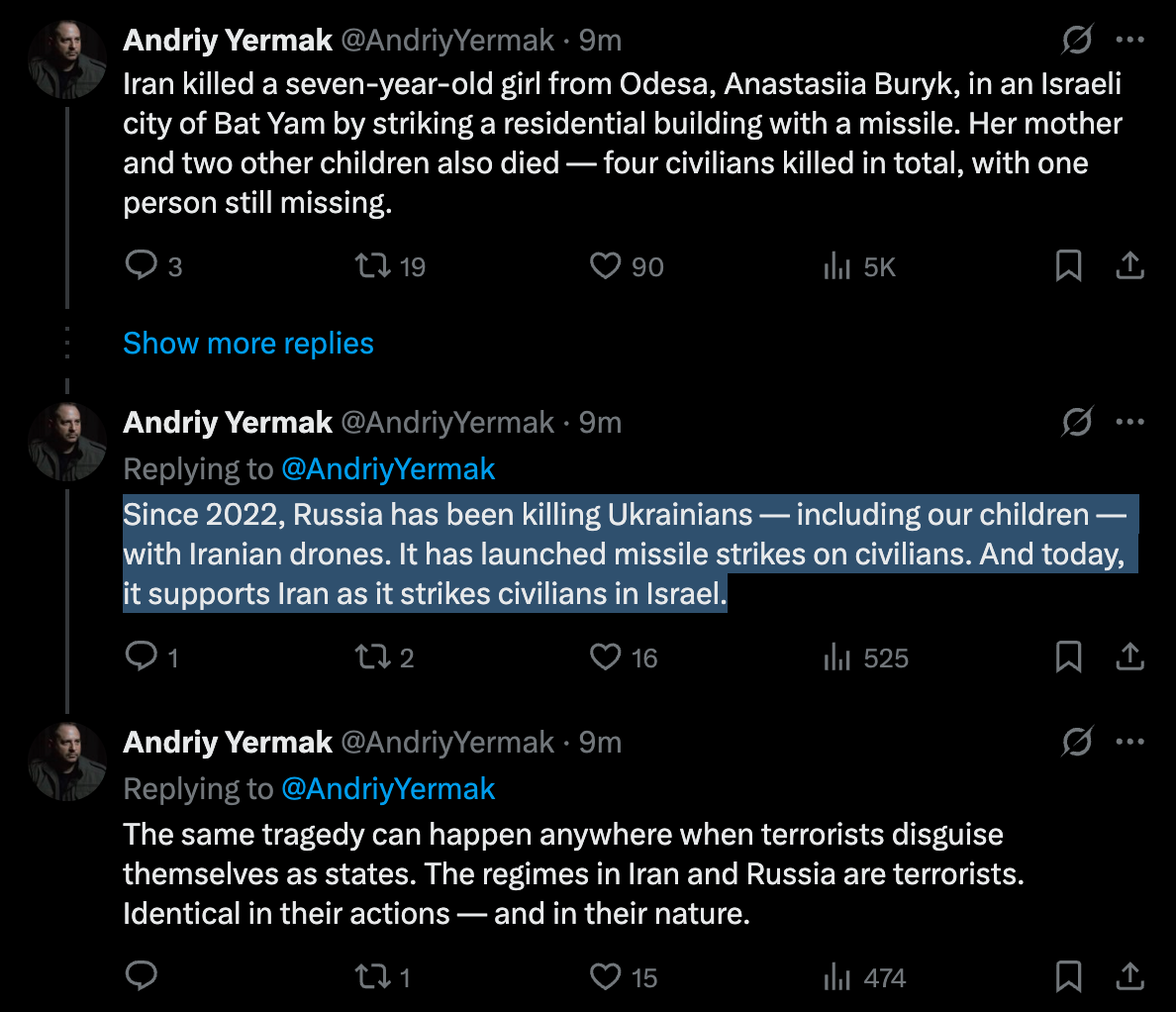The image size is (1176, 1012).
Task: Retweet the tweet with 19 reposts
Action: click(373, 265)
